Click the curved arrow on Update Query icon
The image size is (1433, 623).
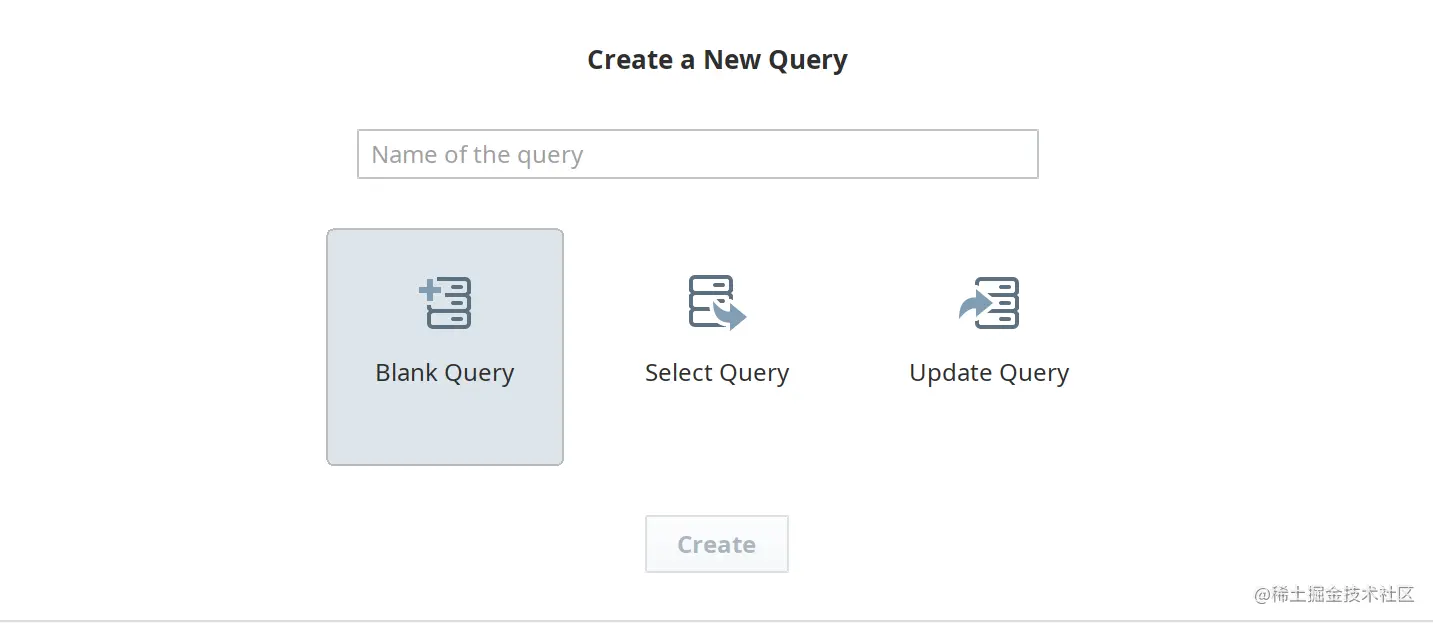coord(971,305)
